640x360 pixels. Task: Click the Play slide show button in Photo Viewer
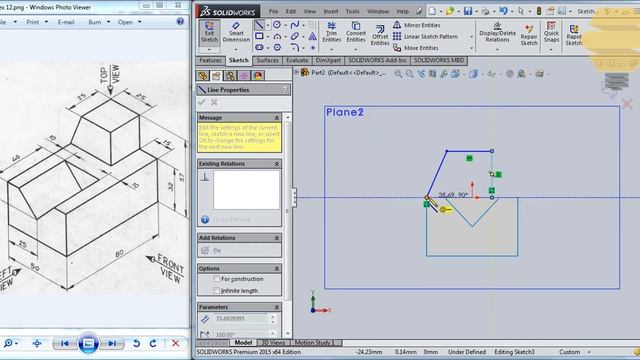pyautogui.click(x=88, y=343)
